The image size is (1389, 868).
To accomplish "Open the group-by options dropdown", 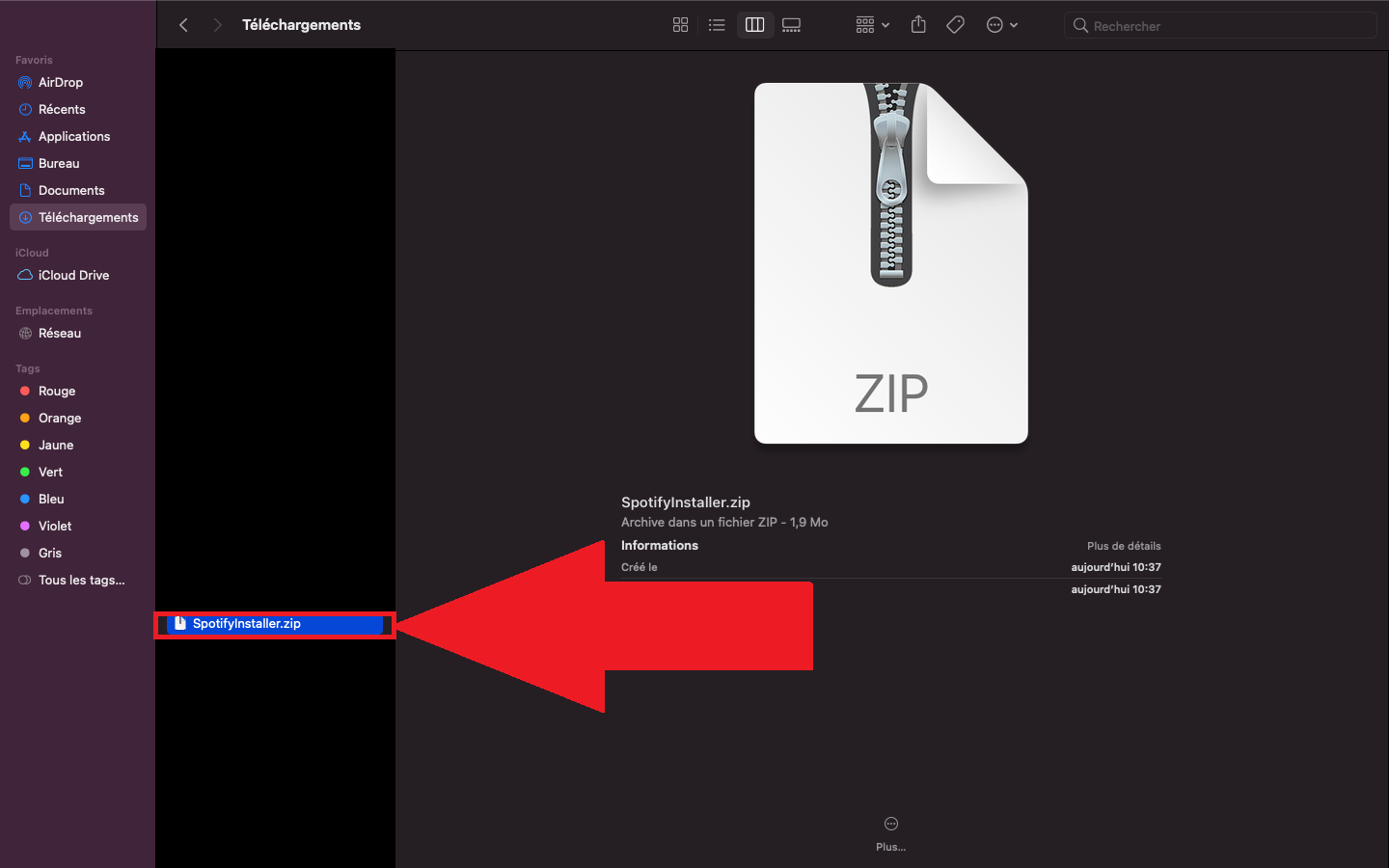I will coord(872,25).
